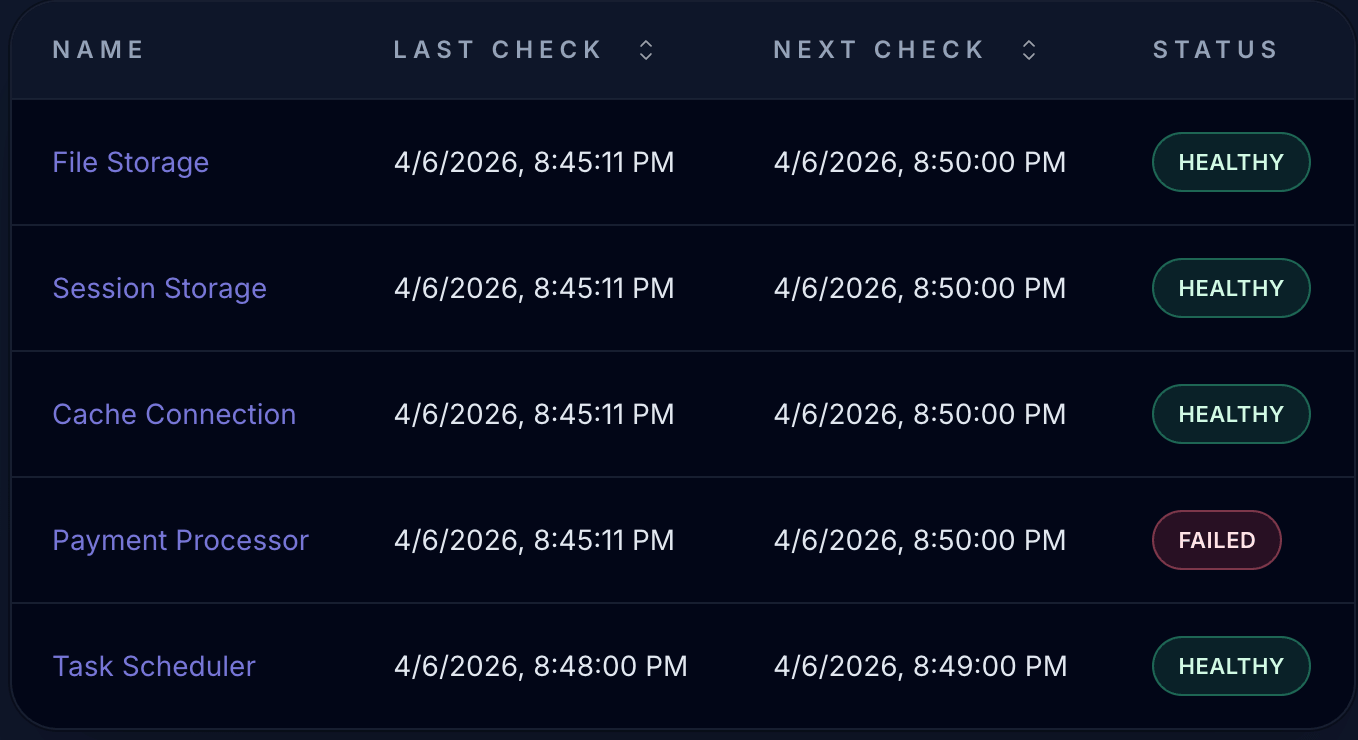1358x740 pixels.
Task: Click Session Storage's HEALTHY badge
Action: click(x=1231, y=288)
